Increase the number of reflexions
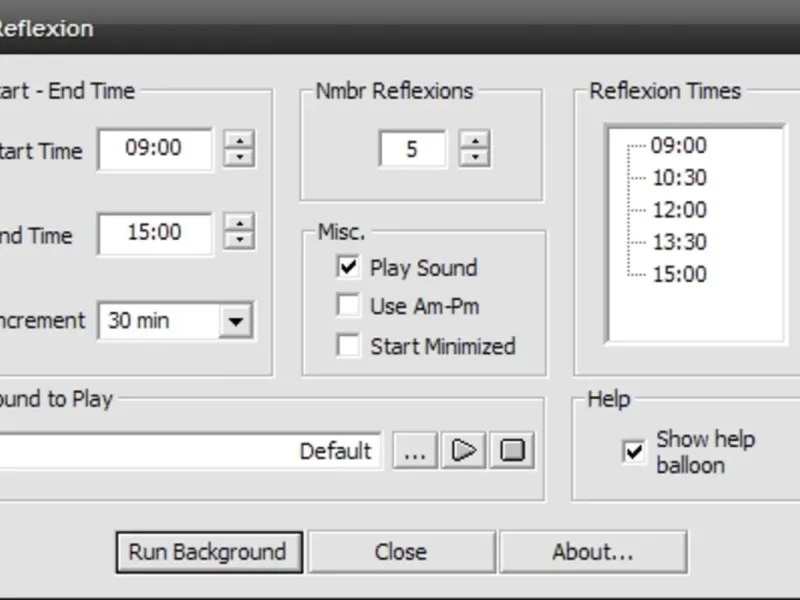Screen dimensions: 800x600 click(x=475, y=141)
